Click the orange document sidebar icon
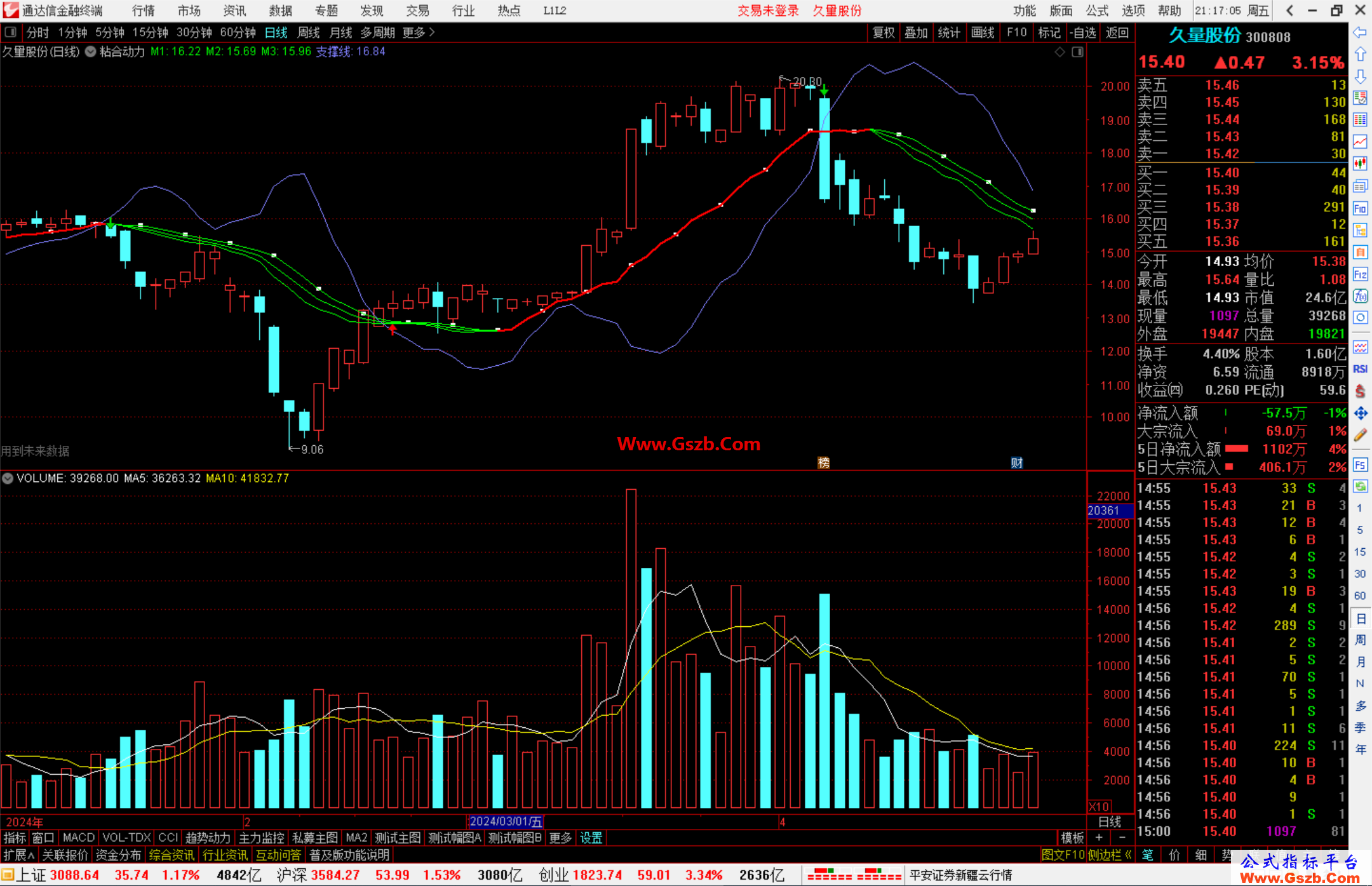The image size is (1372, 886). 1360,252
